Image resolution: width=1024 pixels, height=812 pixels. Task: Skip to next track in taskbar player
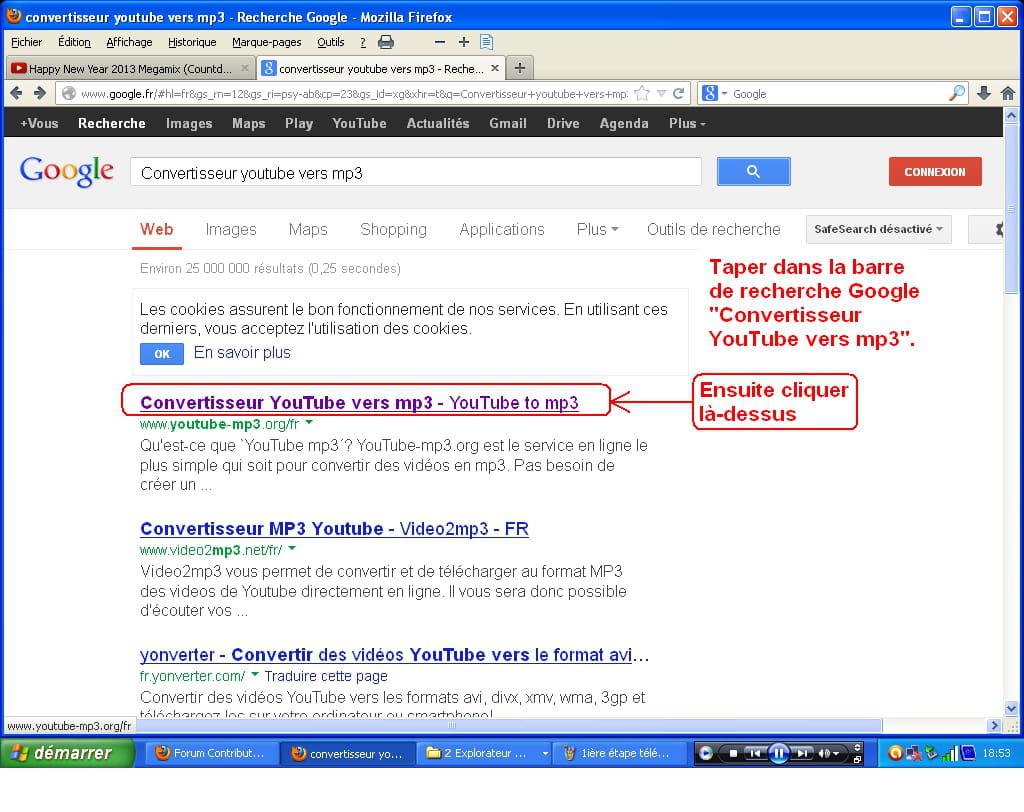tap(803, 753)
